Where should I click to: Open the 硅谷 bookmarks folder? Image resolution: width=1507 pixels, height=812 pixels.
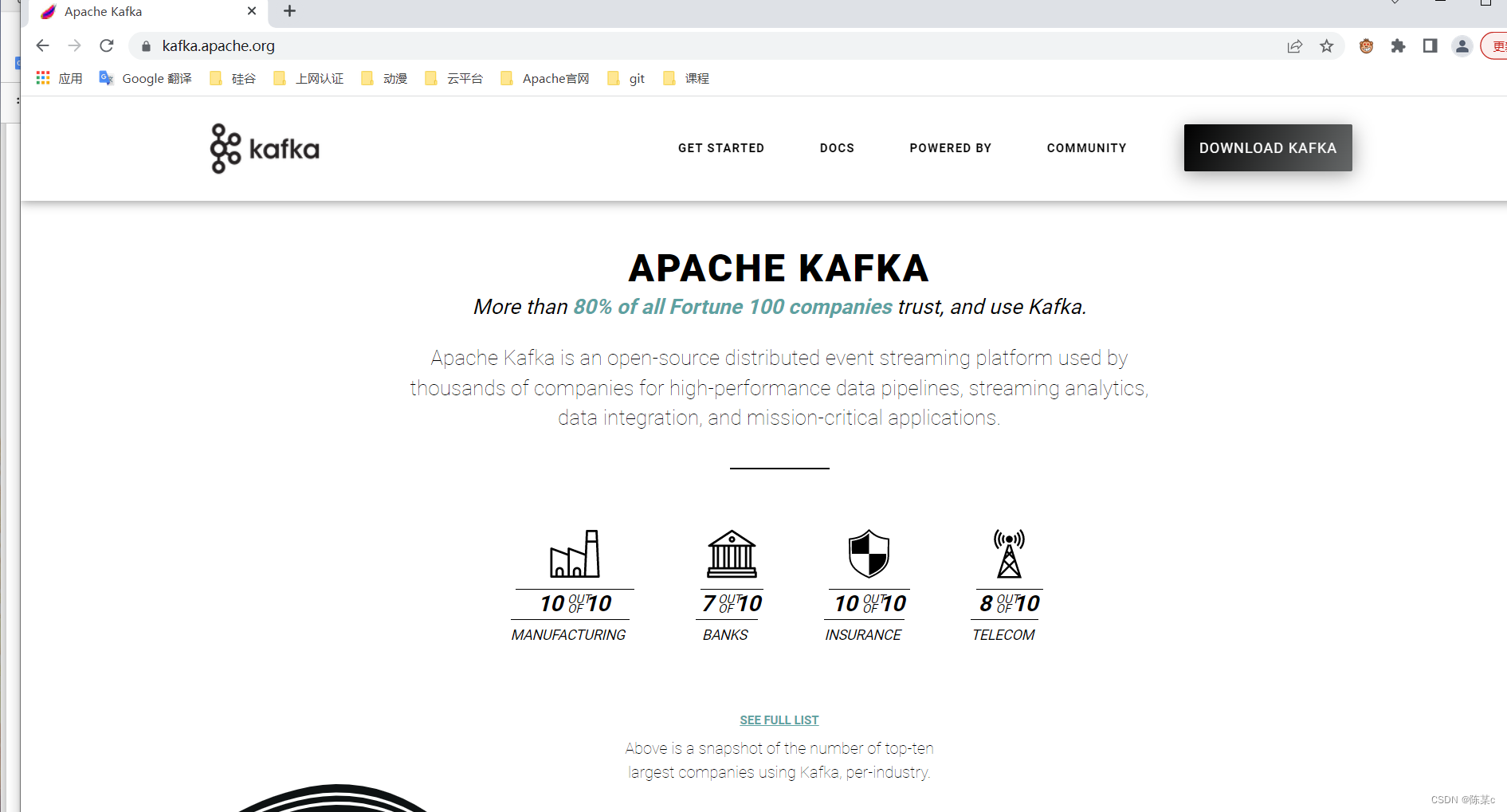pos(232,78)
